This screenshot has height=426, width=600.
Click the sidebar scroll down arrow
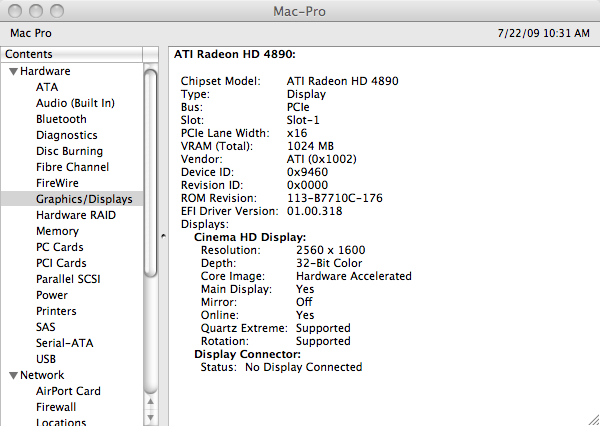[x=151, y=418]
